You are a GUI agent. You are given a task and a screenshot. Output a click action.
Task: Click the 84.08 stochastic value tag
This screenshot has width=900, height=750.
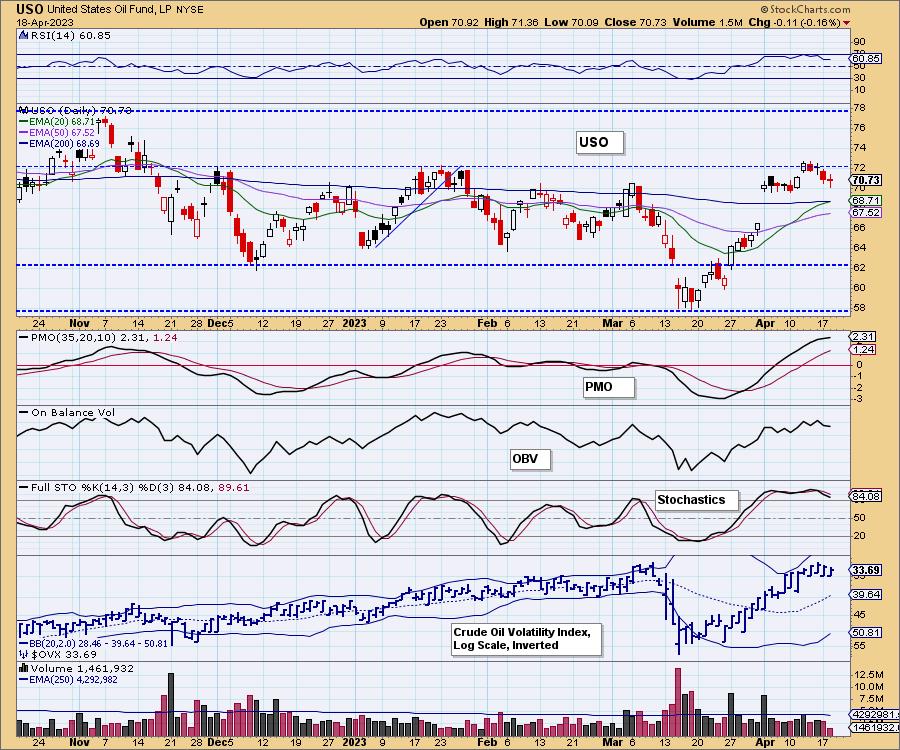pyautogui.click(x=867, y=496)
